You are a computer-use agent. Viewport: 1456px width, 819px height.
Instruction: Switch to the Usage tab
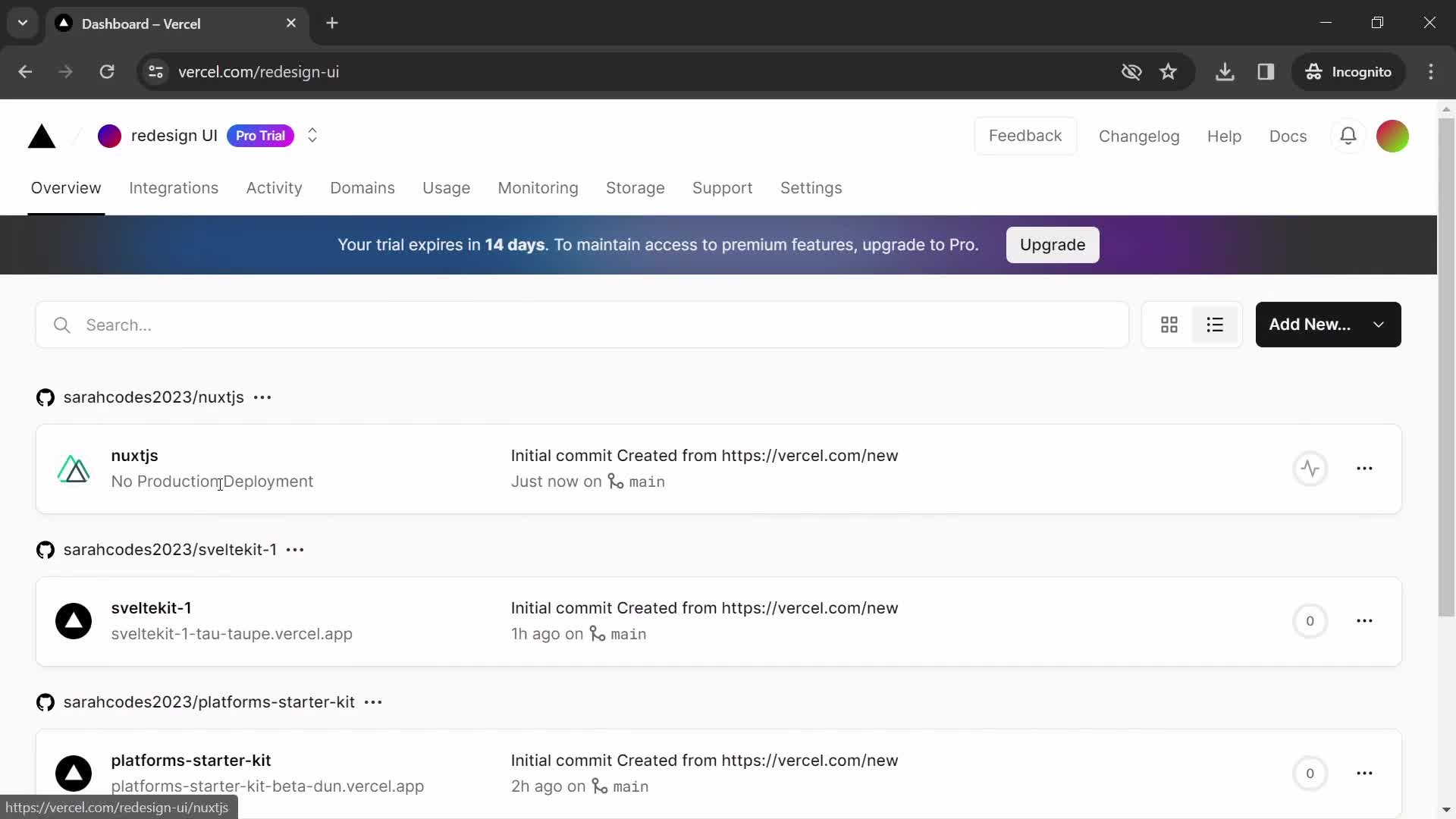[x=446, y=188]
